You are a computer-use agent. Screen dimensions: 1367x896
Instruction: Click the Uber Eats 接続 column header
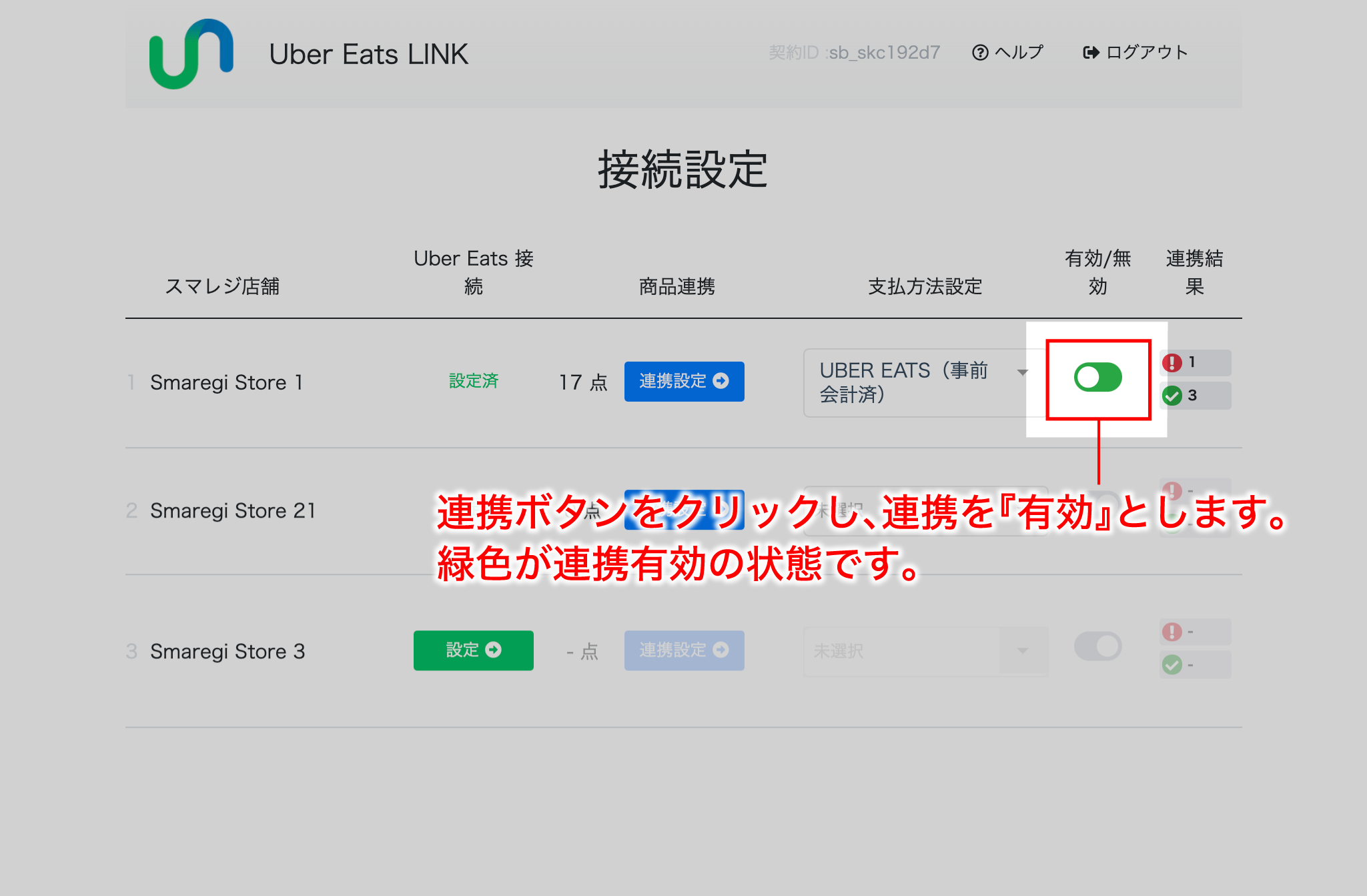[x=474, y=272]
